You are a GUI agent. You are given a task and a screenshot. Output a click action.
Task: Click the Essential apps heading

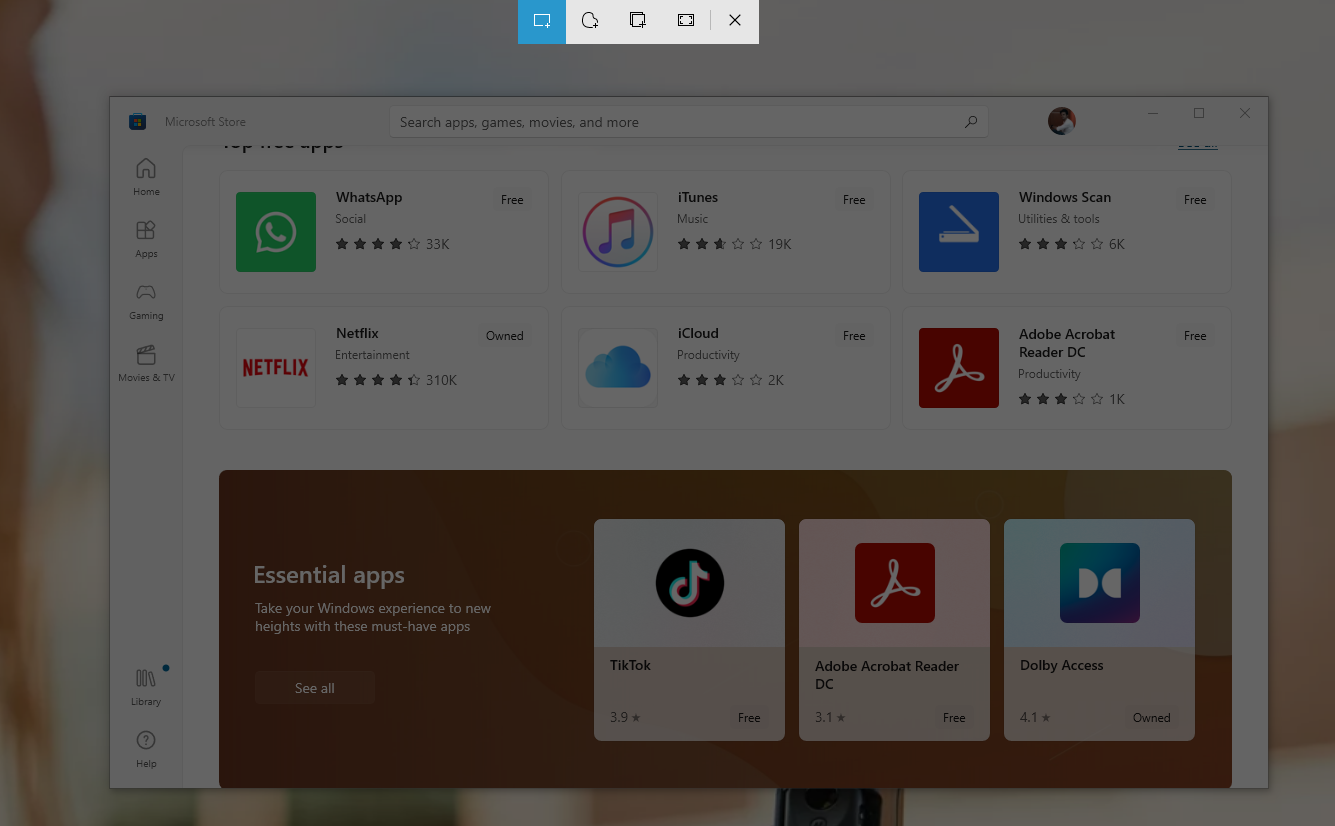point(329,575)
